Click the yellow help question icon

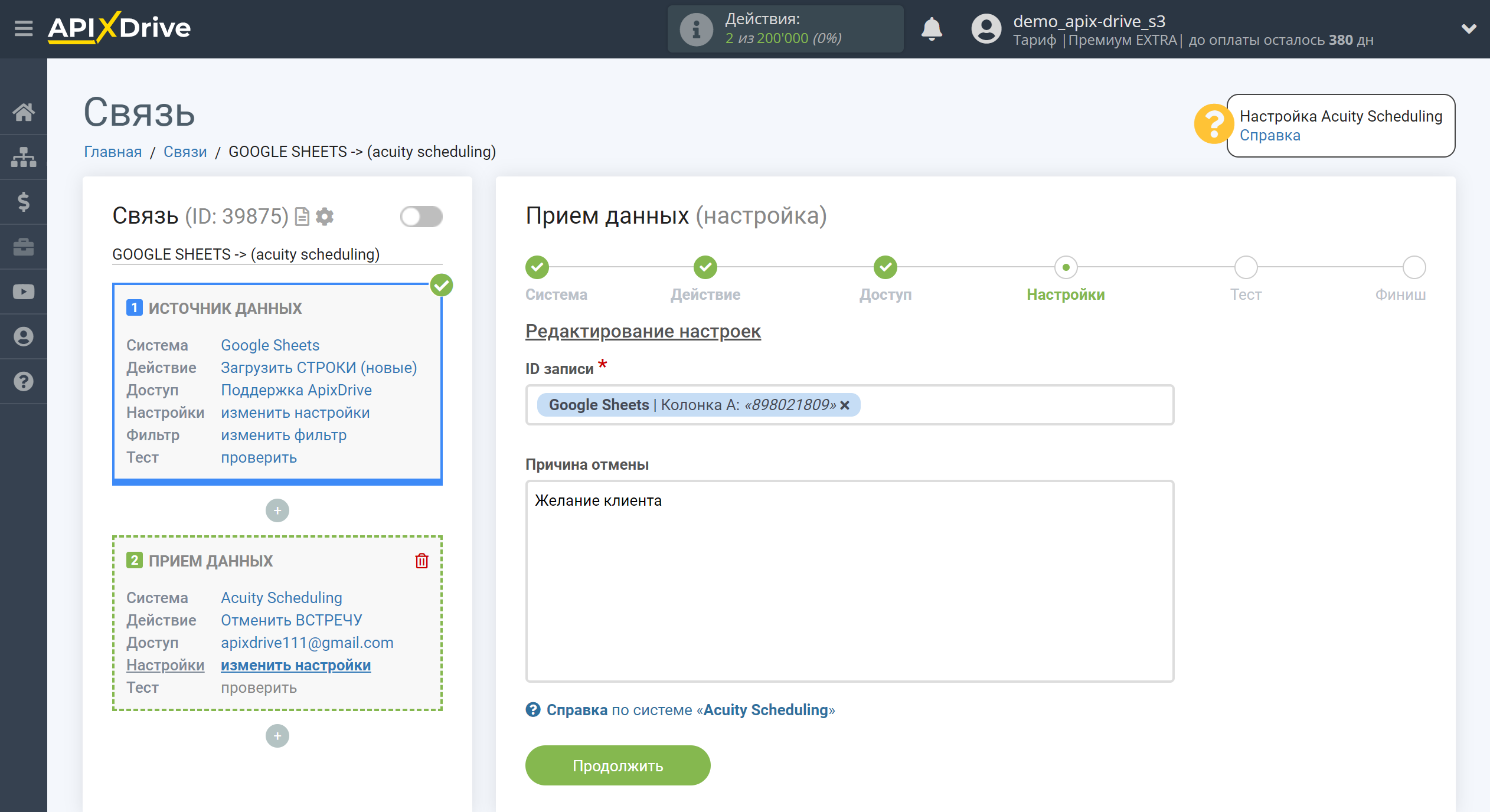(1213, 125)
